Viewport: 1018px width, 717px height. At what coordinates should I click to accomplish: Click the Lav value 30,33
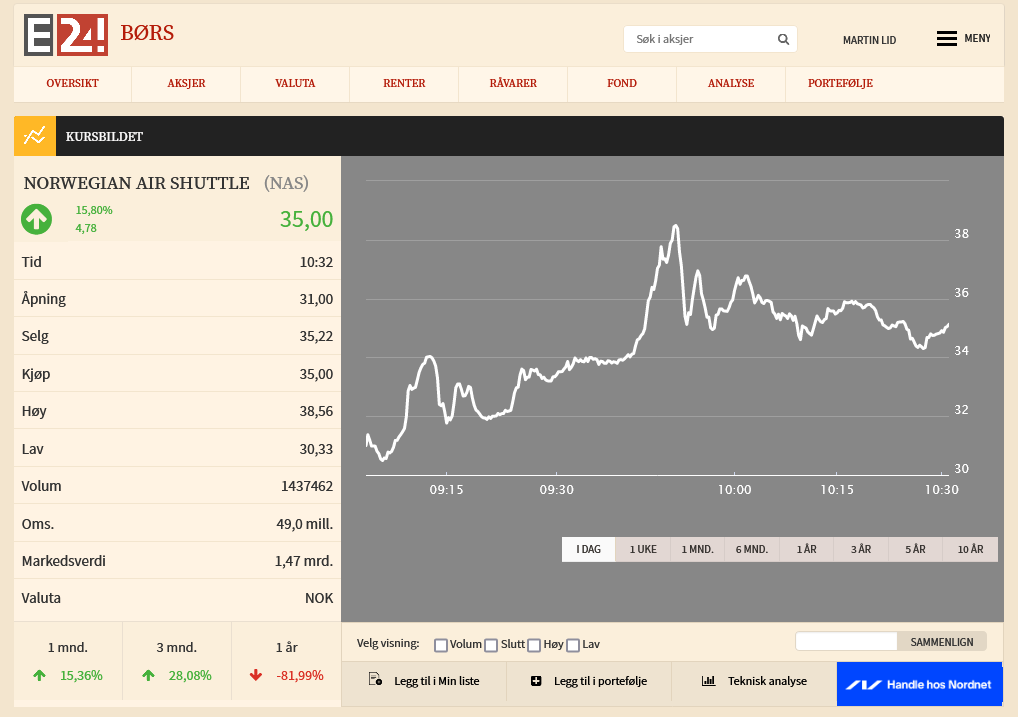(316, 449)
